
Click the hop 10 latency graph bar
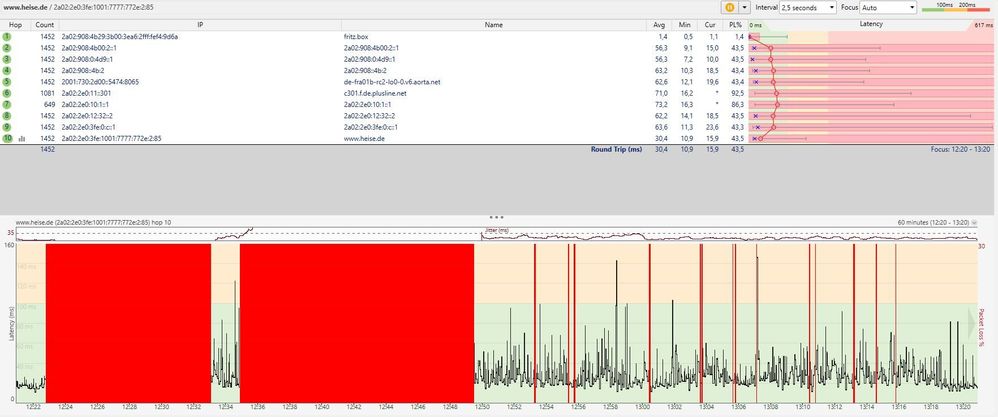(x=871, y=138)
